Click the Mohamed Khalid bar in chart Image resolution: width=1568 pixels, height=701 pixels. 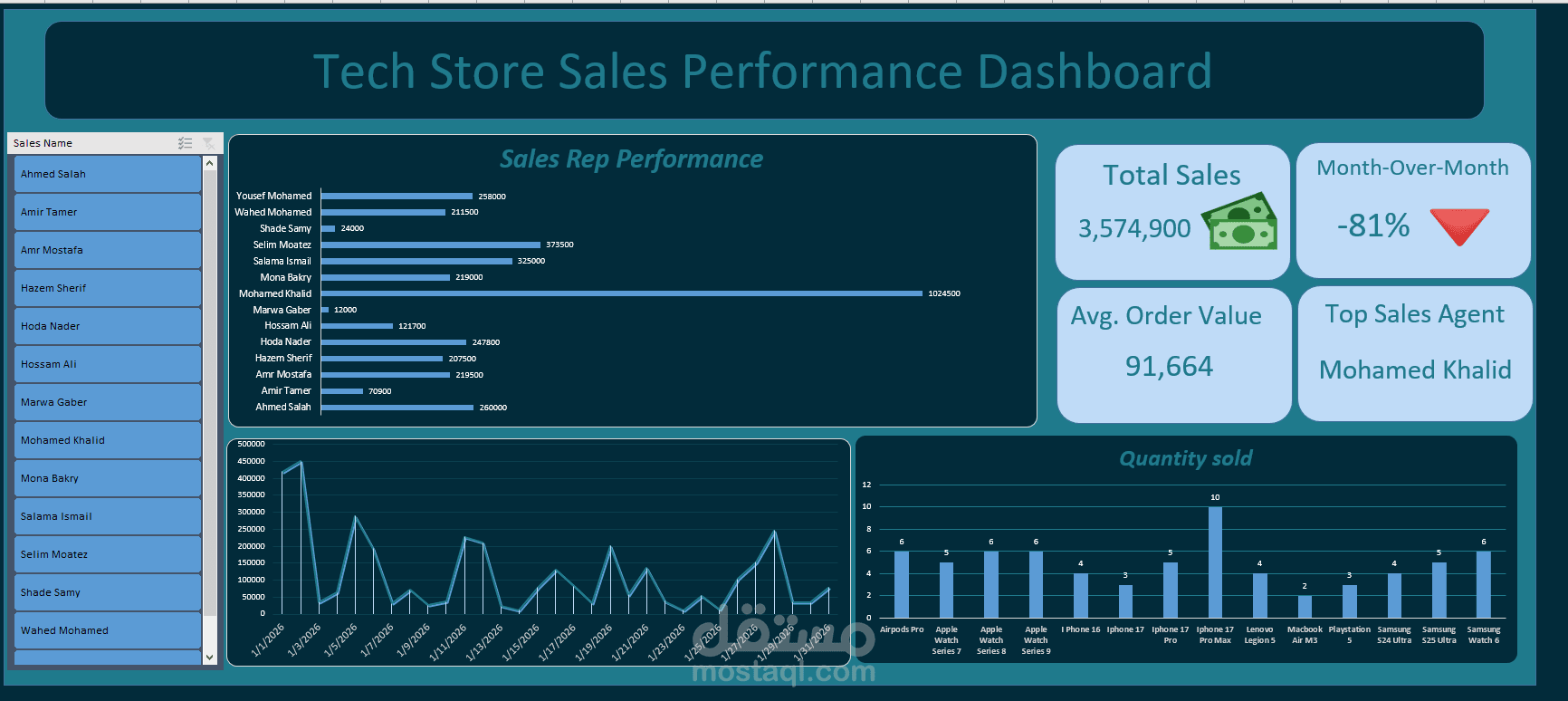click(x=622, y=293)
